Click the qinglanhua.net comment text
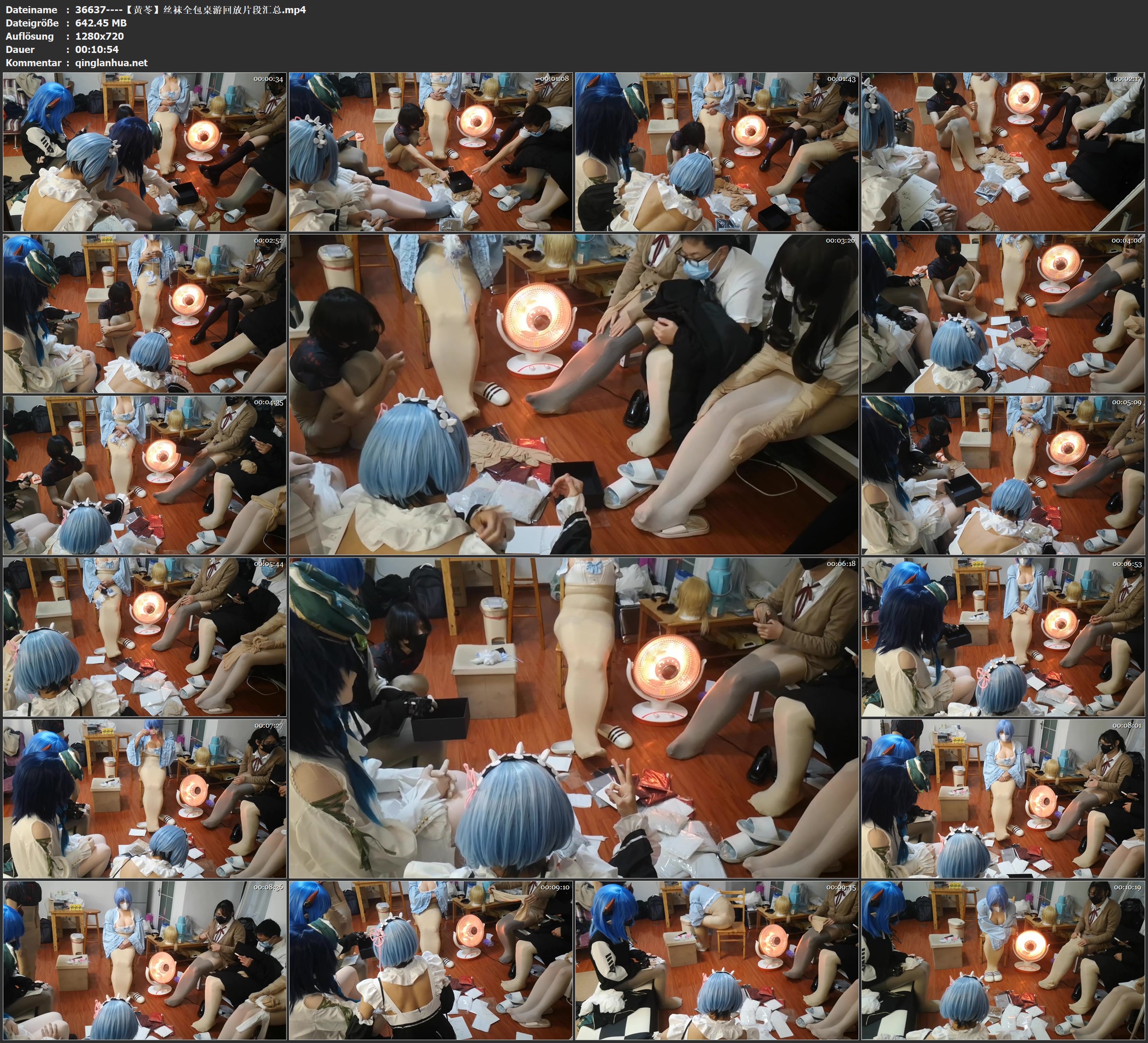This screenshot has height=1043, width=1148. pyautogui.click(x=111, y=62)
